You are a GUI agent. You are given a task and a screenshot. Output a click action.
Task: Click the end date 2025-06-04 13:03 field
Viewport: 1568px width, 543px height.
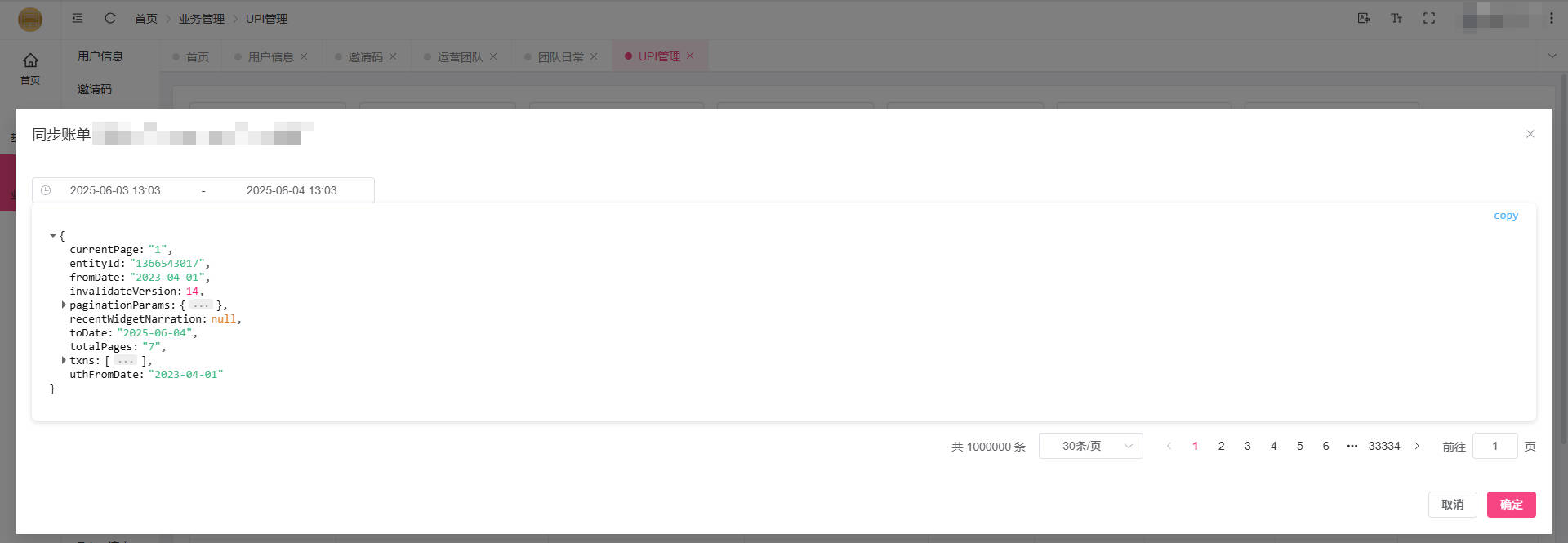(292, 190)
